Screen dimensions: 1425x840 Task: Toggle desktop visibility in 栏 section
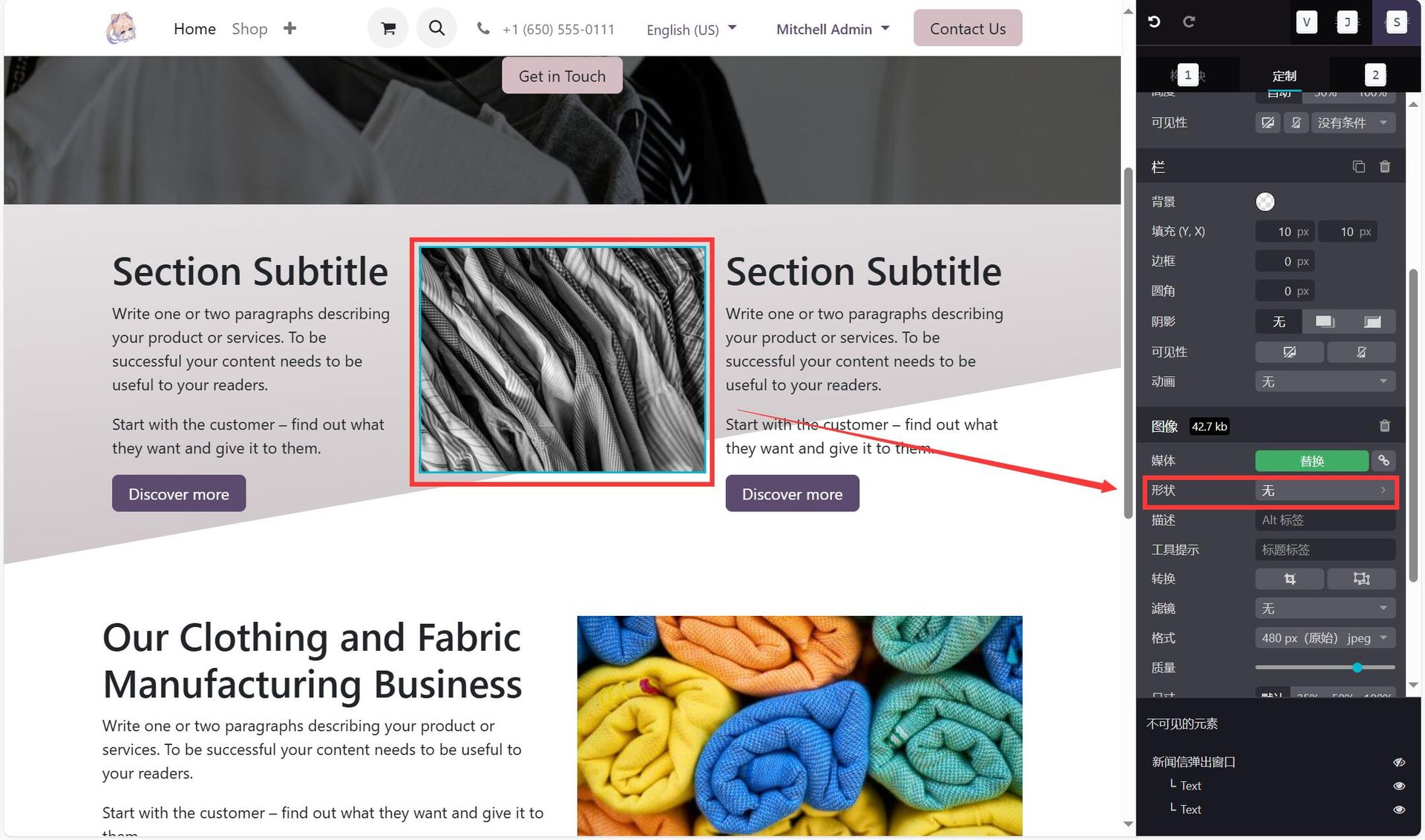pos(1289,352)
